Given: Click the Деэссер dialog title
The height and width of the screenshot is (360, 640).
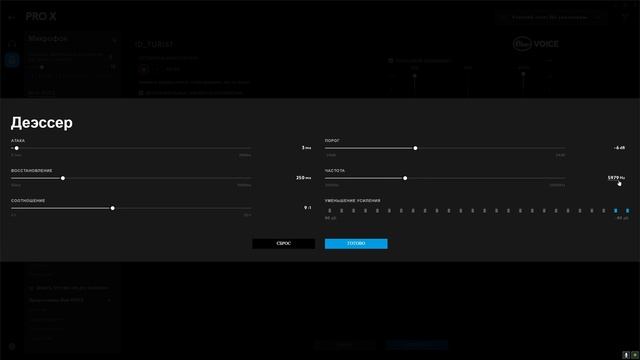Looking at the screenshot, I should point(42,122).
